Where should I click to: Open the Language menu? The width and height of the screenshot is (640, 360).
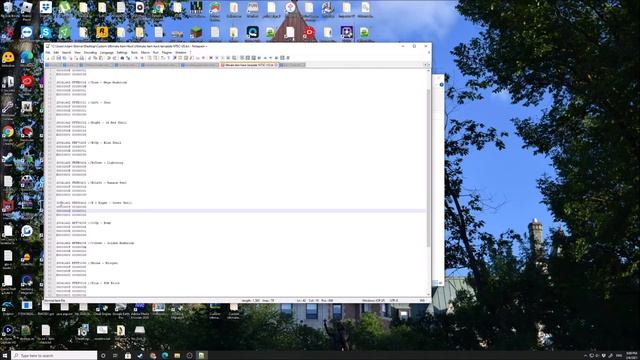107,53
